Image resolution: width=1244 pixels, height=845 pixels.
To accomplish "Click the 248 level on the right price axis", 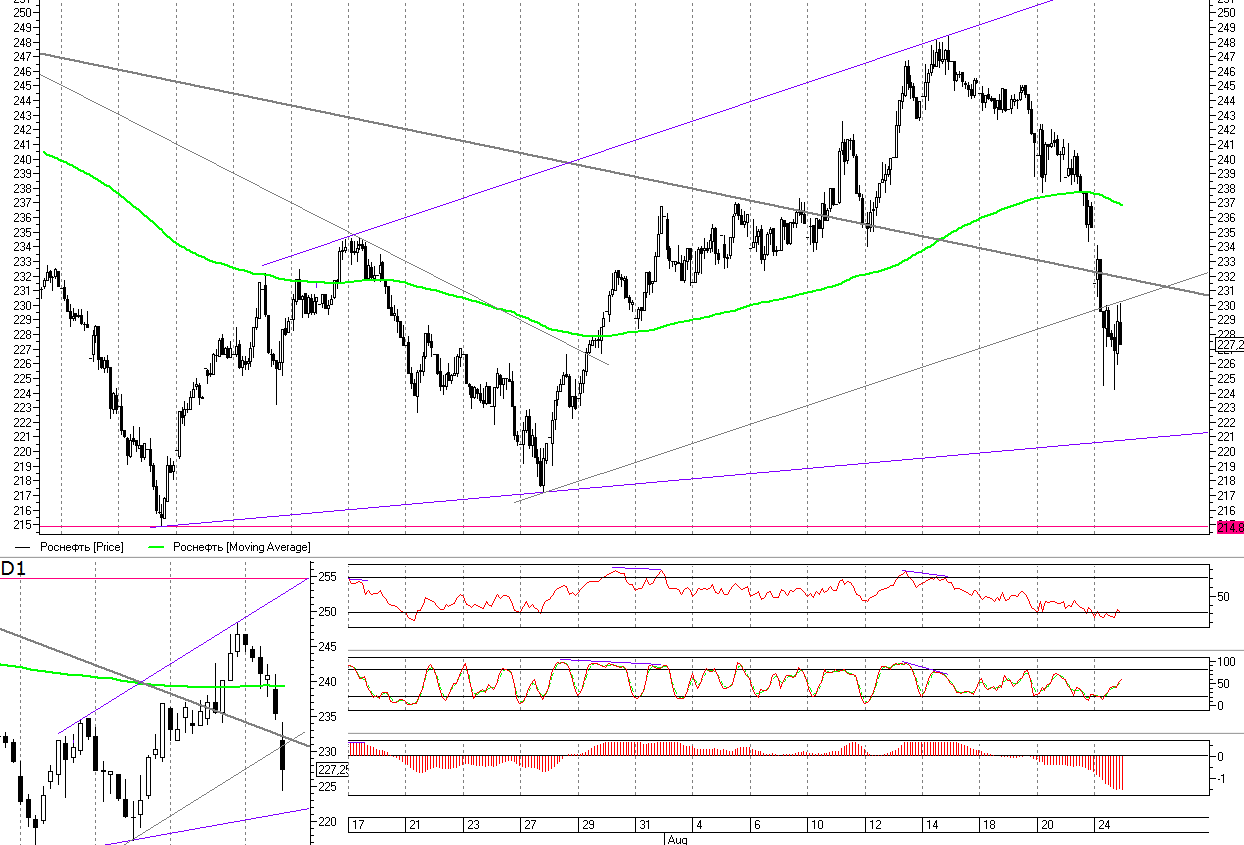I will point(1225,42).
